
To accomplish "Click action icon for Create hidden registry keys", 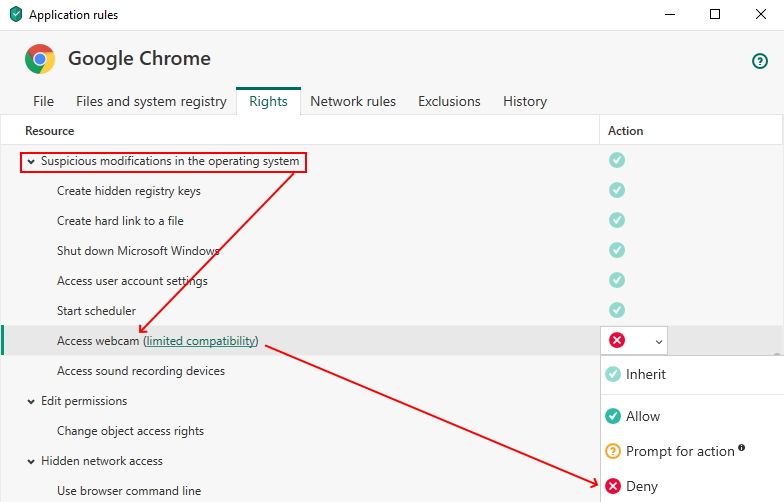I will 616,190.
